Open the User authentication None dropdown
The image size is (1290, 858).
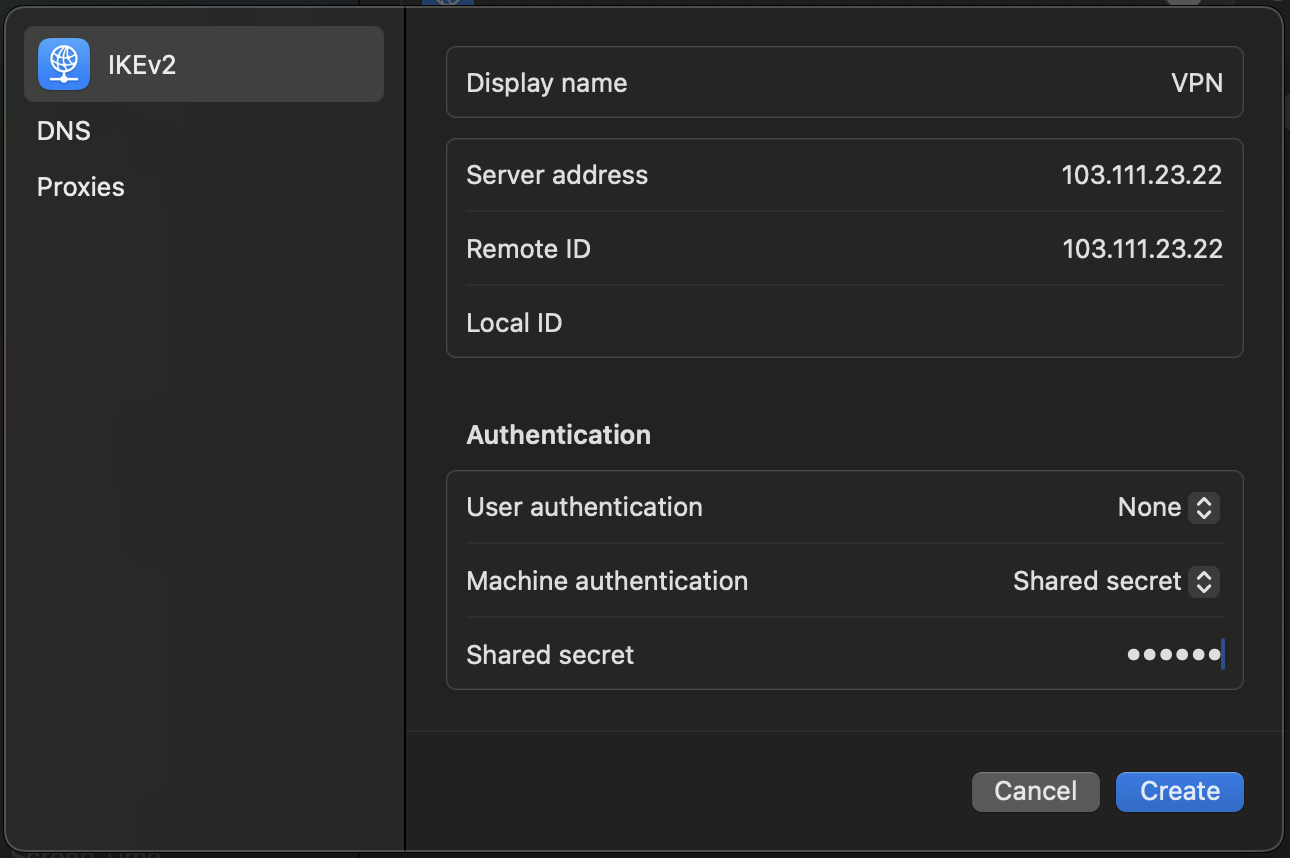point(1168,507)
